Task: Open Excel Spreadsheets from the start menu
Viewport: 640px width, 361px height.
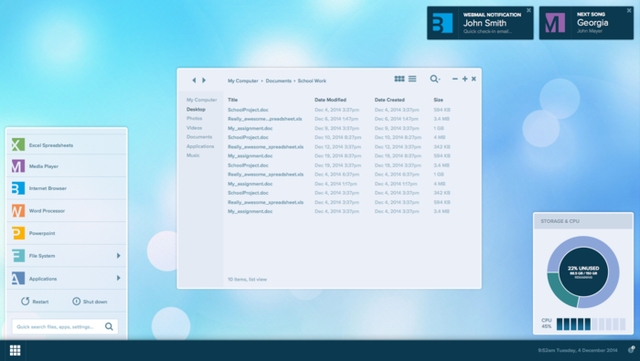Action: pos(67,145)
